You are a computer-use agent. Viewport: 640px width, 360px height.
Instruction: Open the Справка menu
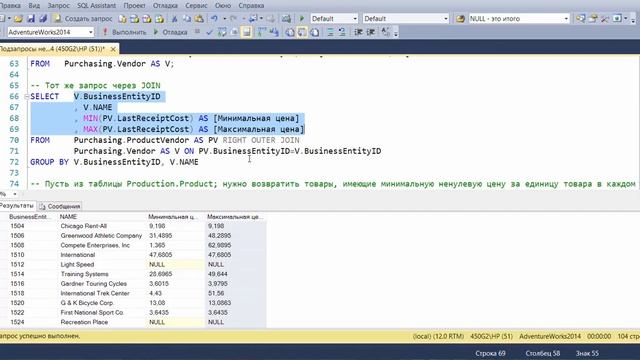coord(251,6)
